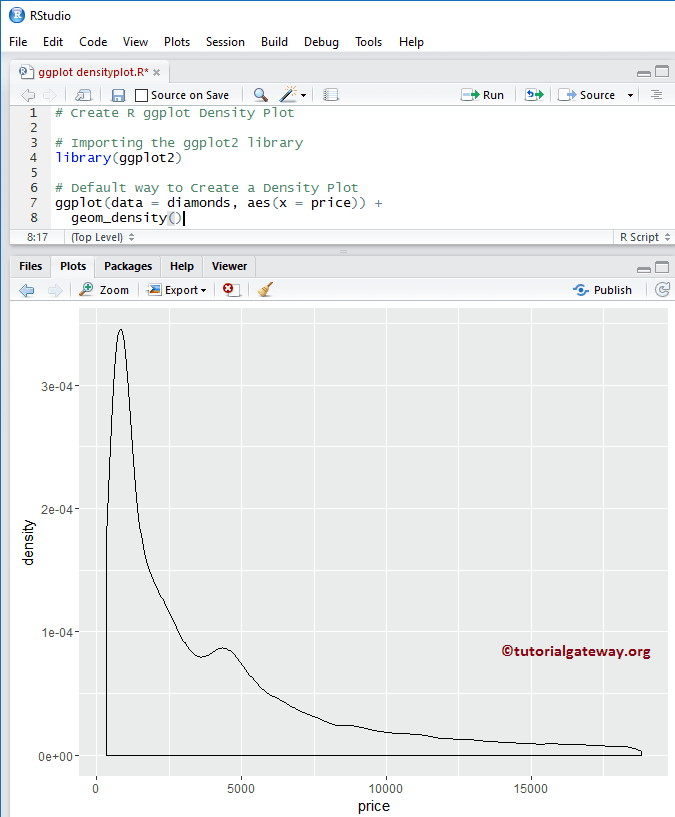Screen dimensions: 675x817
Task: Click the code tools magic wand
Action: coord(288,94)
